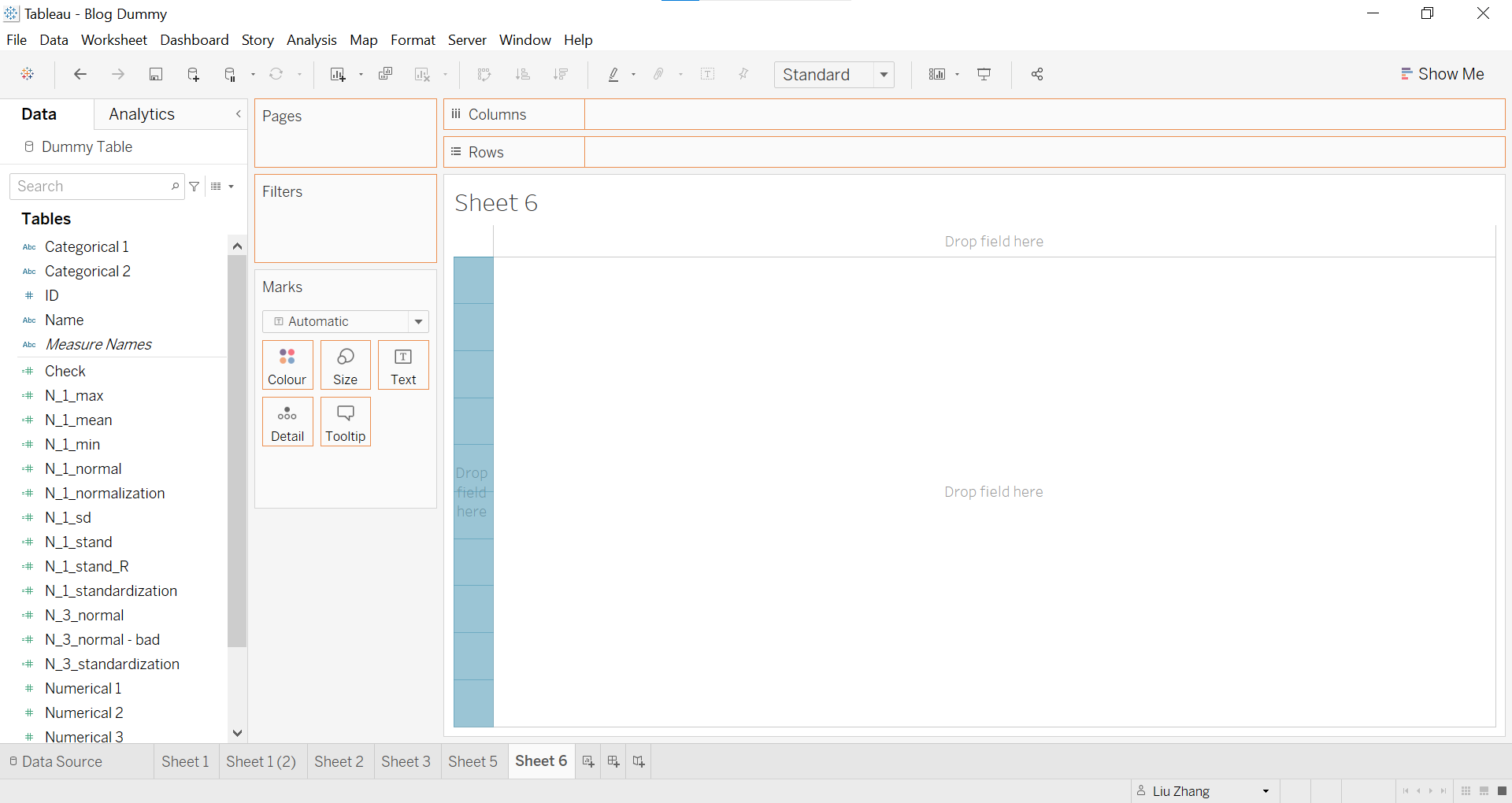Screen dimensions: 1512x803
Task: Open the Worksheet menu
Action: [114, 40]
